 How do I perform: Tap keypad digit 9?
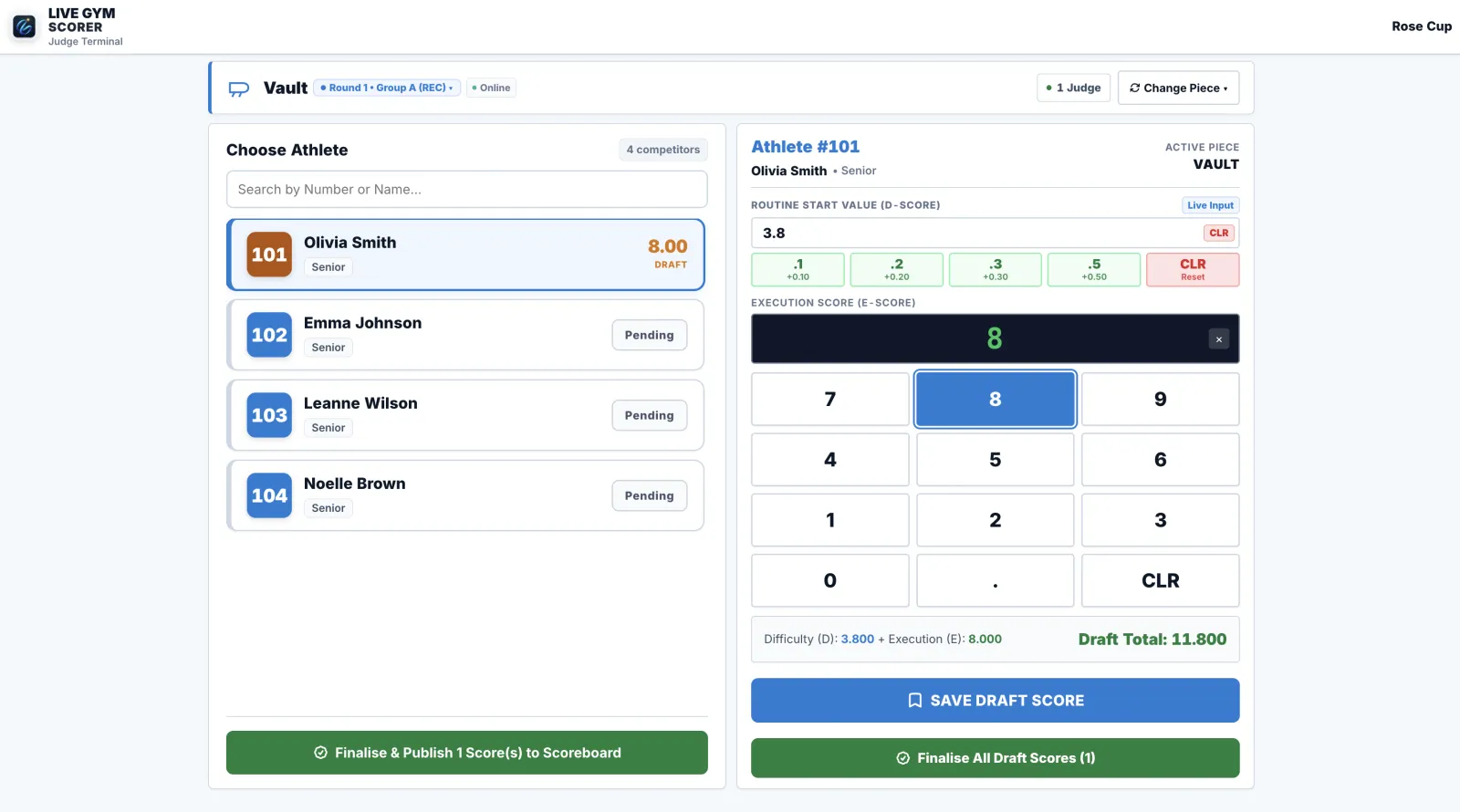[x=1161, y=399]
